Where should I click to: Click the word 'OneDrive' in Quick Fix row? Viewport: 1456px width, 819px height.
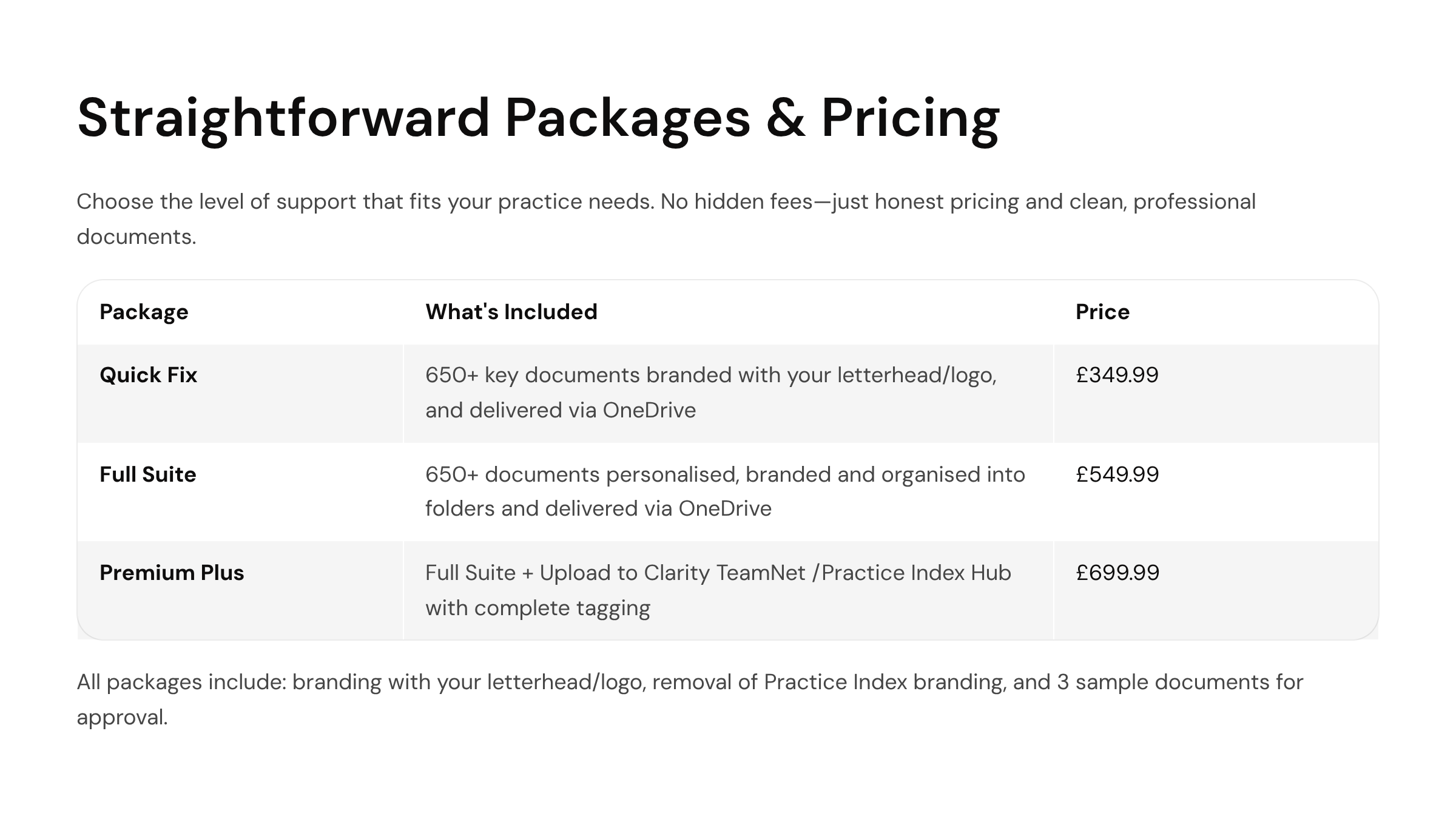(x=649, y=410)
